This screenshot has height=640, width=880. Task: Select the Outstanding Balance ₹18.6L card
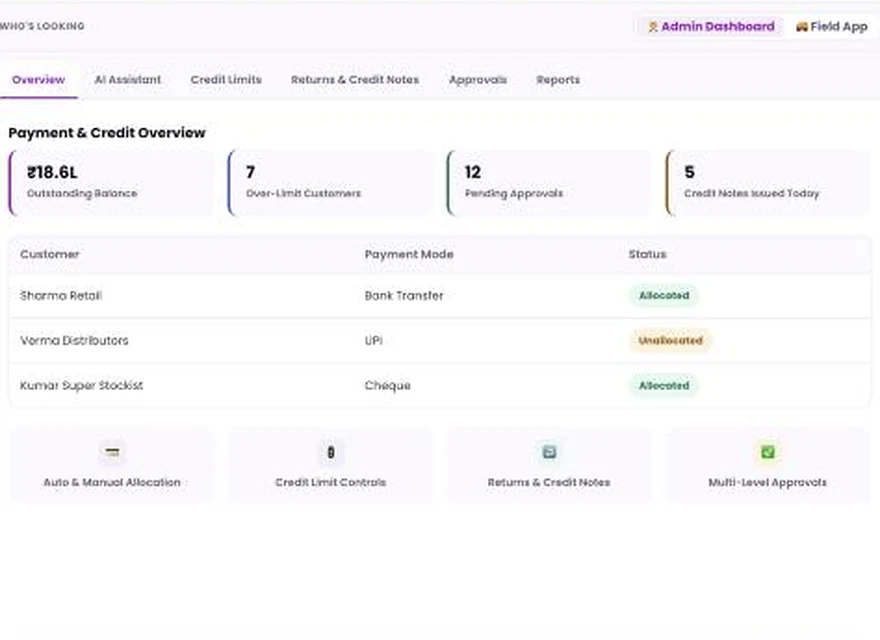[x=111, y=183]
